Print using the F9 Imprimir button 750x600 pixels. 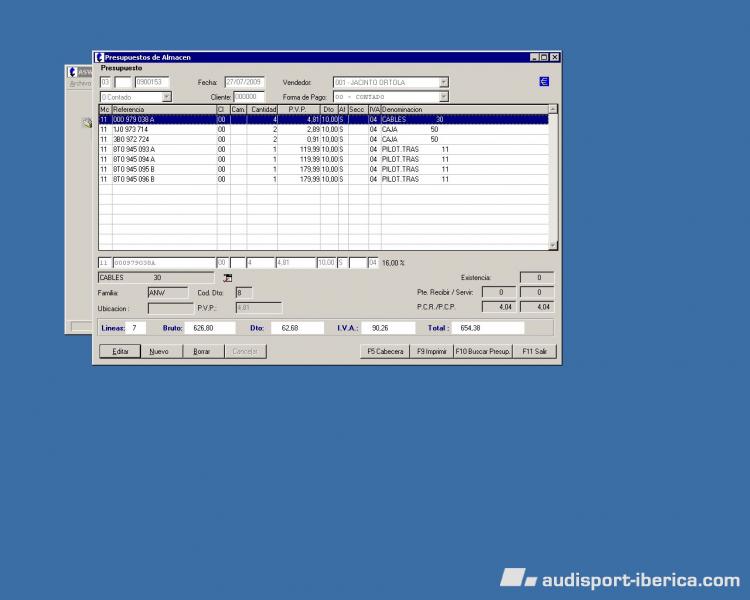[431, 352]
